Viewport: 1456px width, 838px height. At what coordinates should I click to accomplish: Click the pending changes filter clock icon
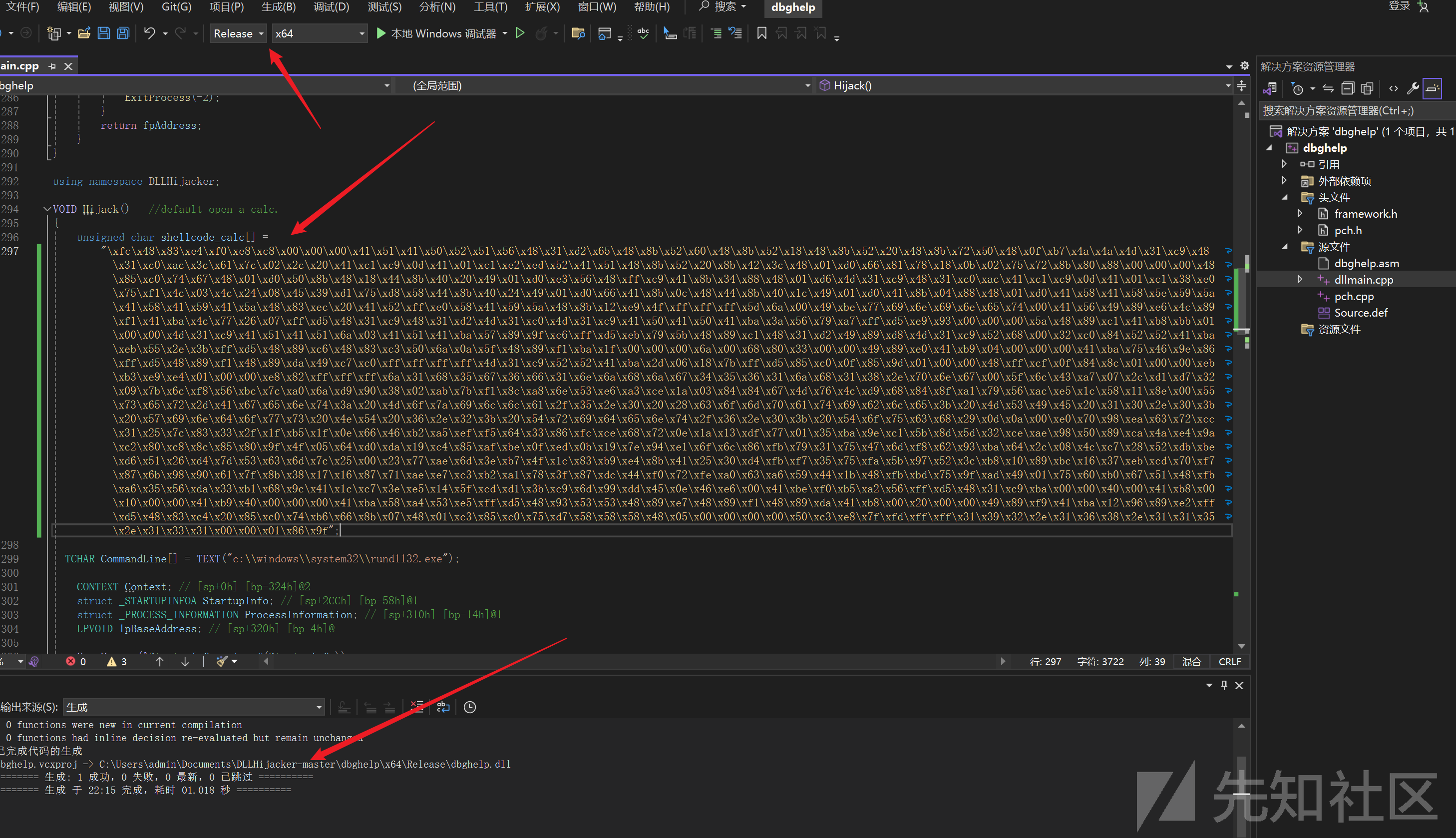[x=1297, y=88]
